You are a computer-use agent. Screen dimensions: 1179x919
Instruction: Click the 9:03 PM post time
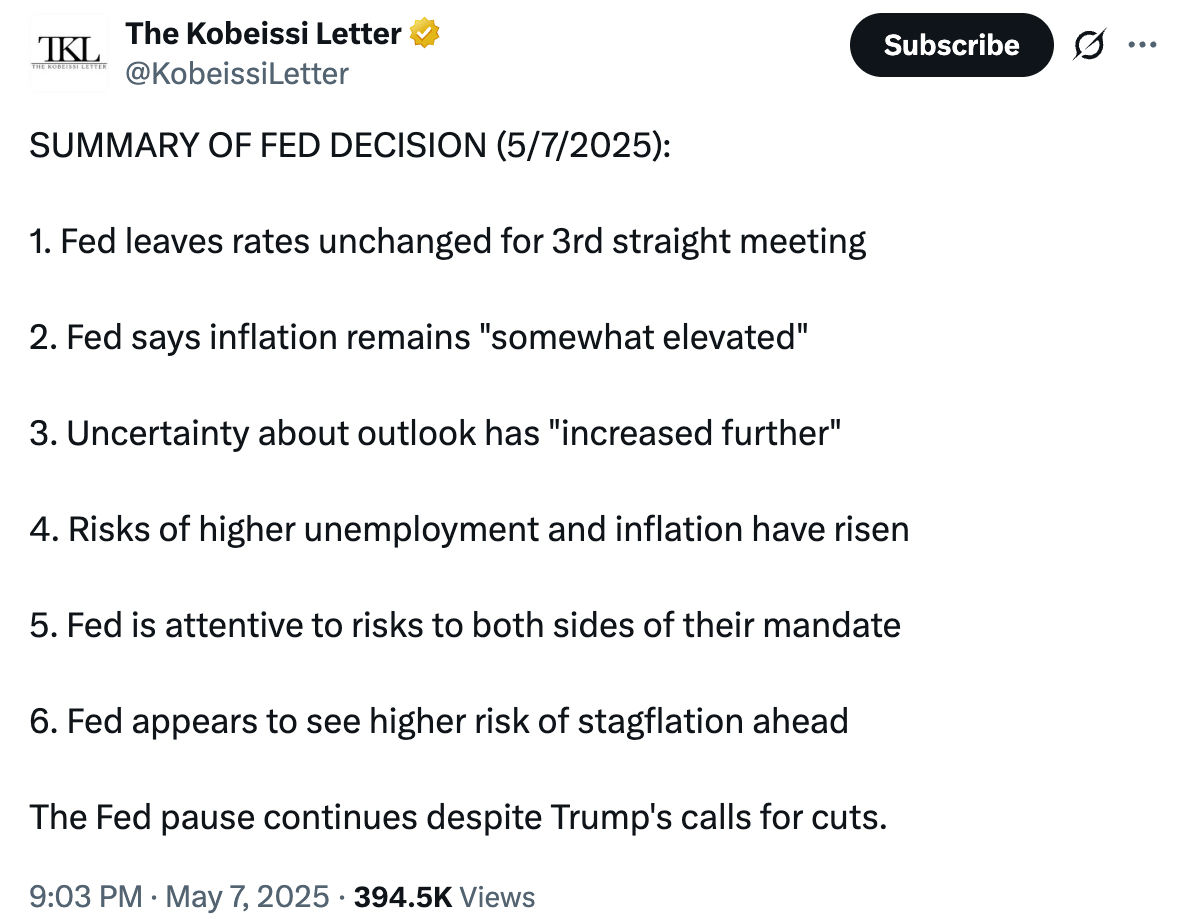(x=85, y=896)
